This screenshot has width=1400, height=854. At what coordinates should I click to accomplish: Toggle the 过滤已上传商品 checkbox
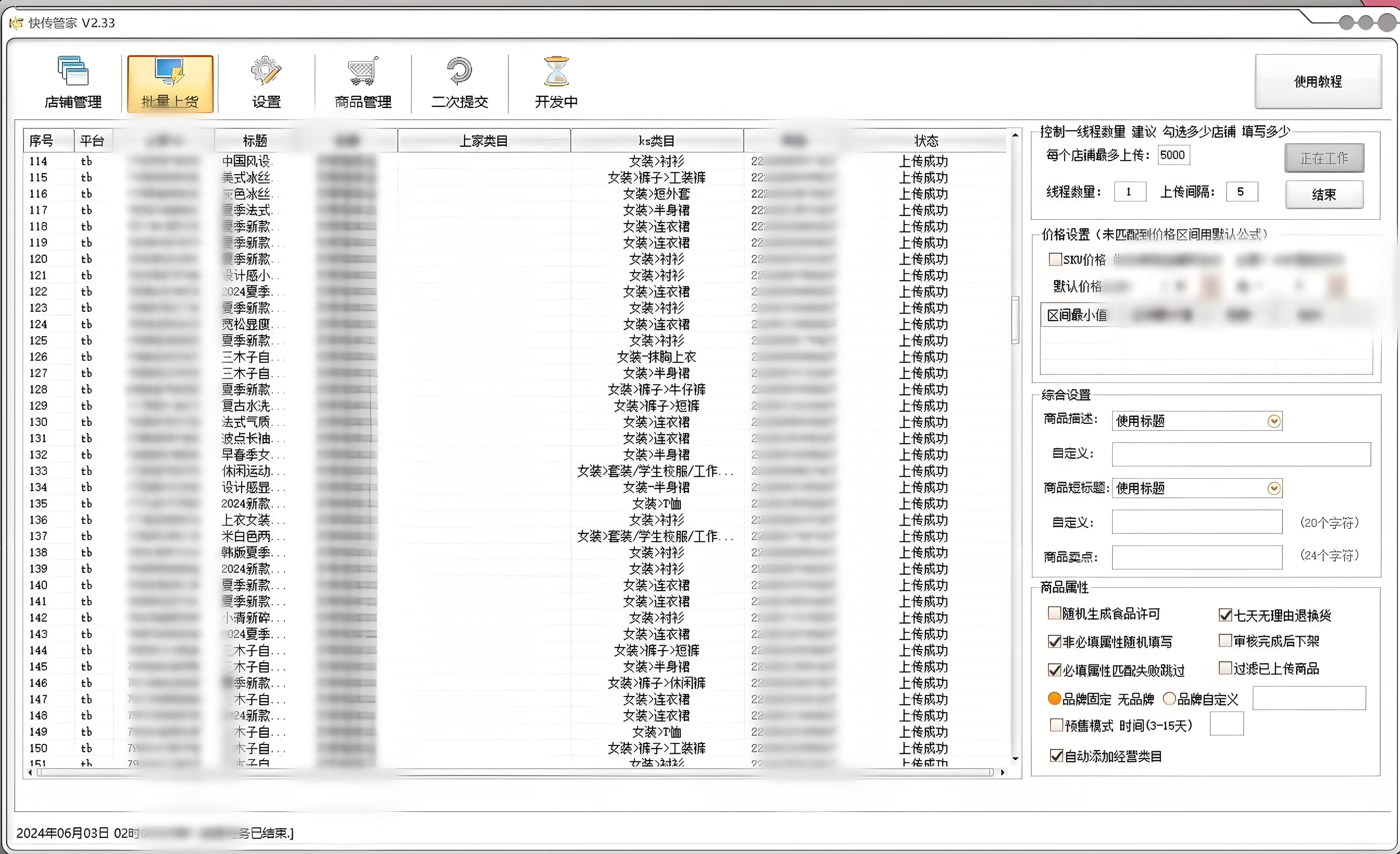coord(1226,667)
